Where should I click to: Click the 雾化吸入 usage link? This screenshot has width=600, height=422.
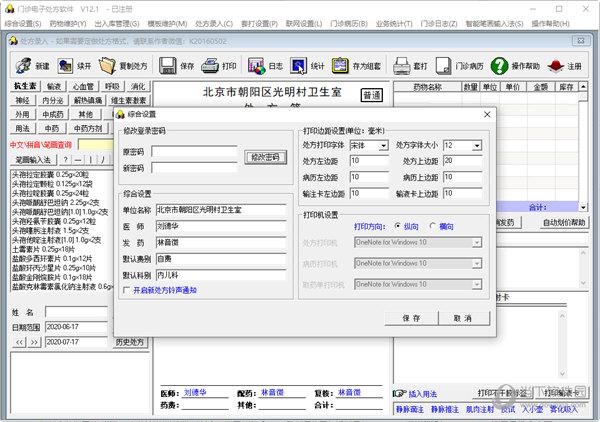click(564, 410)
